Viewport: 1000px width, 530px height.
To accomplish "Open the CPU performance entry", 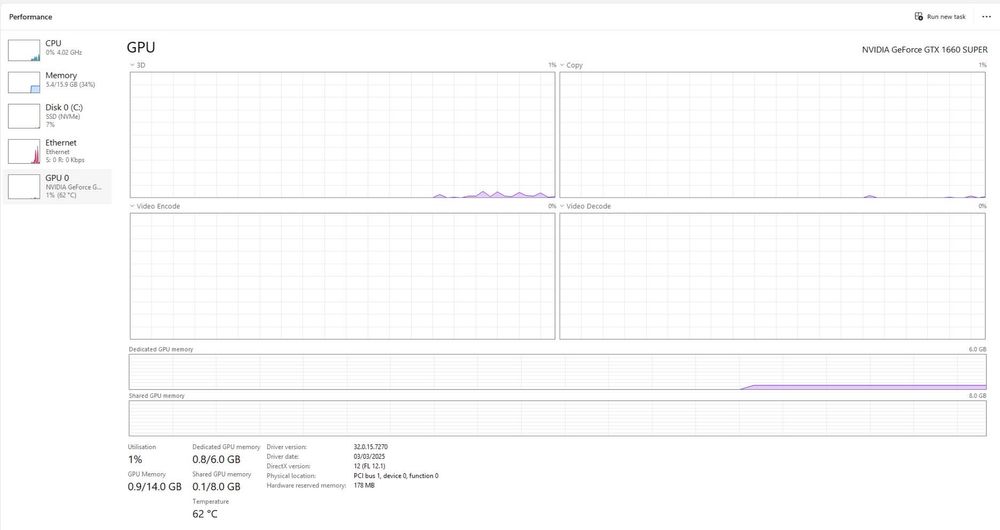I will click(57, 49).
